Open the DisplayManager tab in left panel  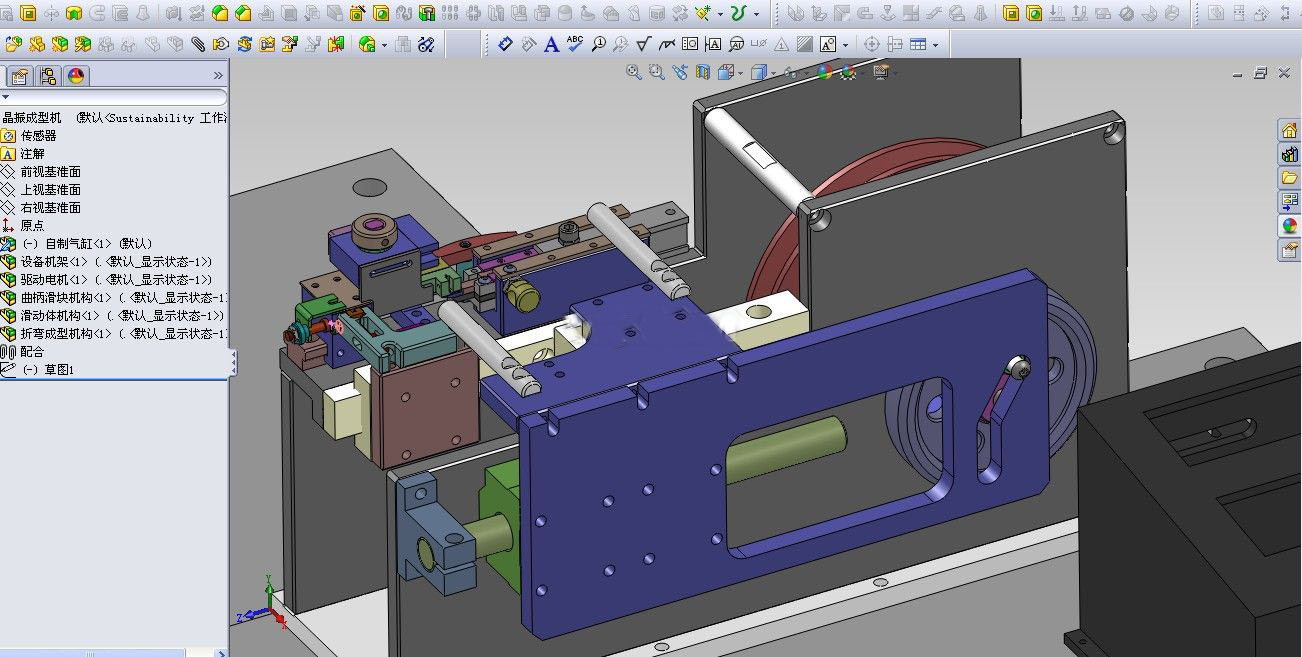coord(76,76)
